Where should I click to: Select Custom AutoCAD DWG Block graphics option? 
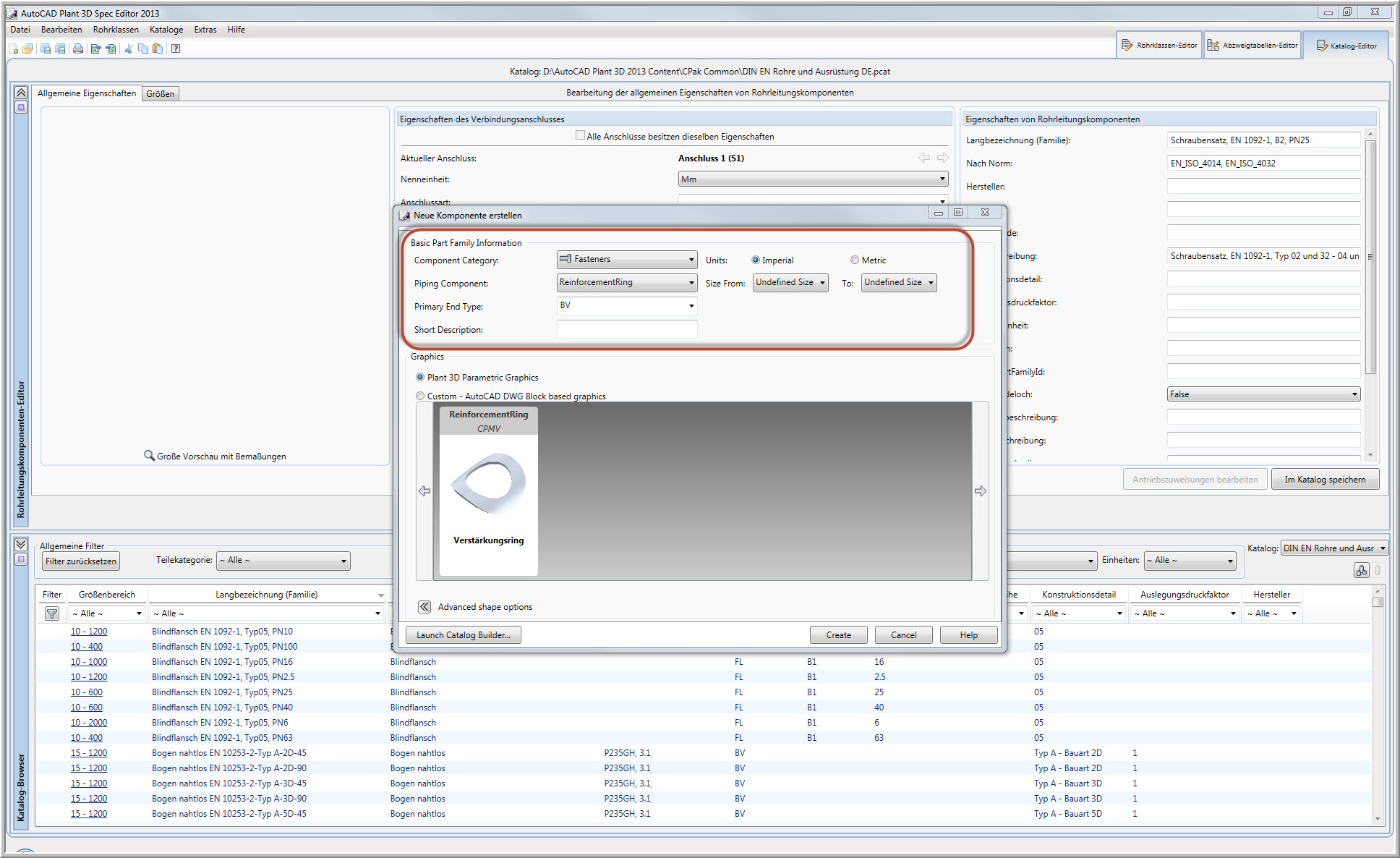(420, 396)
